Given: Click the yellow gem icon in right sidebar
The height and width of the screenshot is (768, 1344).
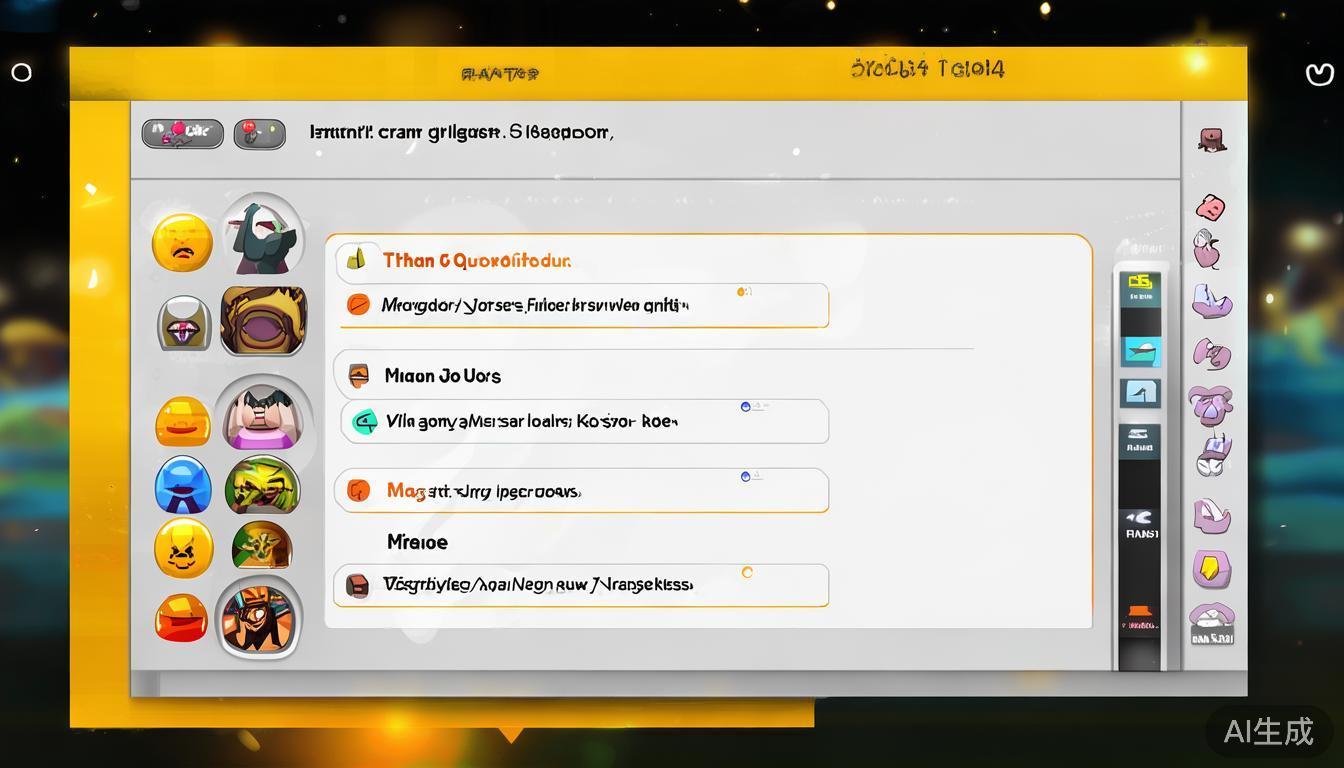Looking at the screenshot, I should pos(1211,569).
